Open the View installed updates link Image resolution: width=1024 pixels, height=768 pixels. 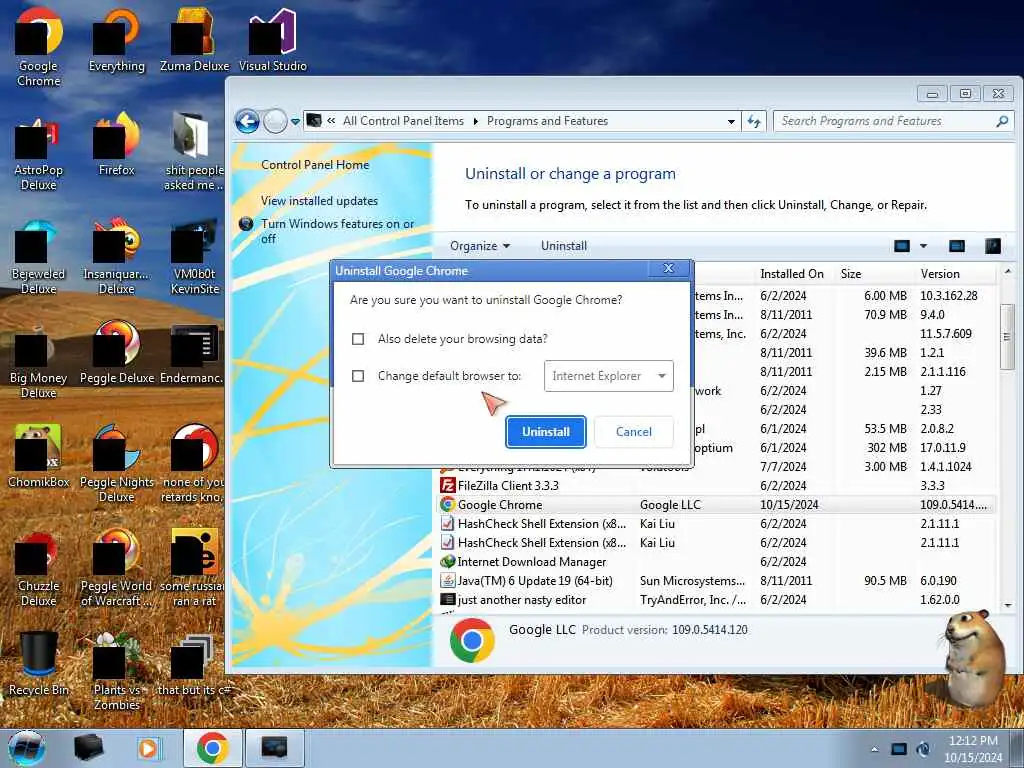tap(319, 201)
